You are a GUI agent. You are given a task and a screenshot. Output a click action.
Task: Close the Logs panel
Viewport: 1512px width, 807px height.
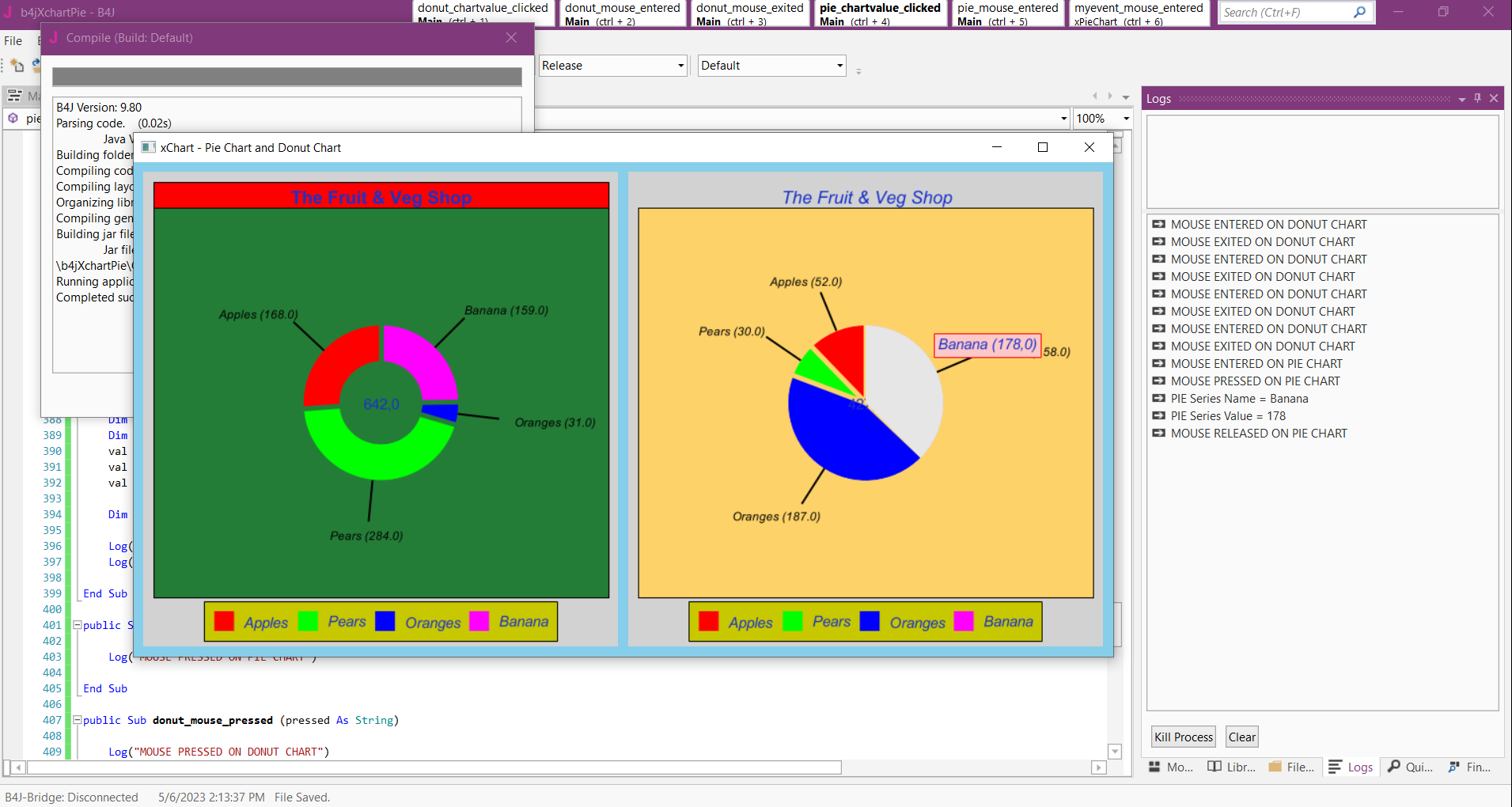1494,98
